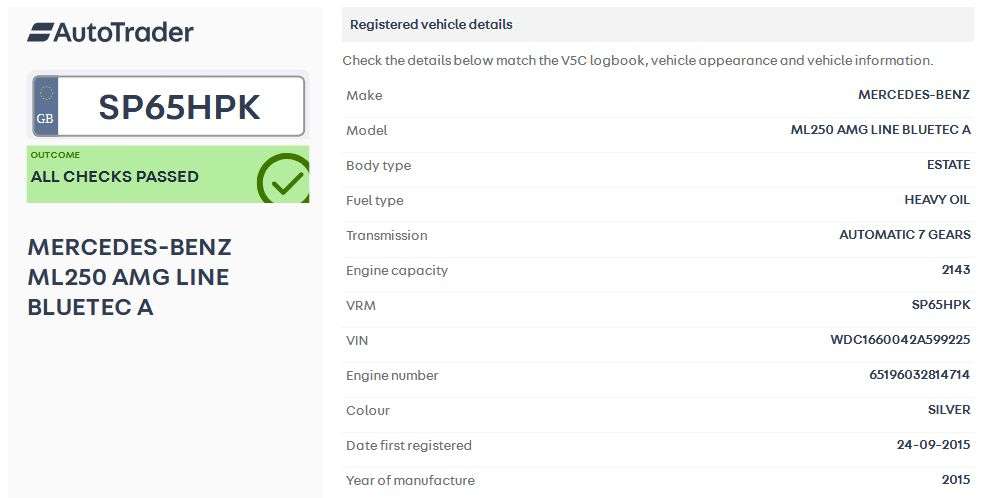The image size is (984, 498).
Task: Click the VRM value in details table
Action: click(940, 305)
